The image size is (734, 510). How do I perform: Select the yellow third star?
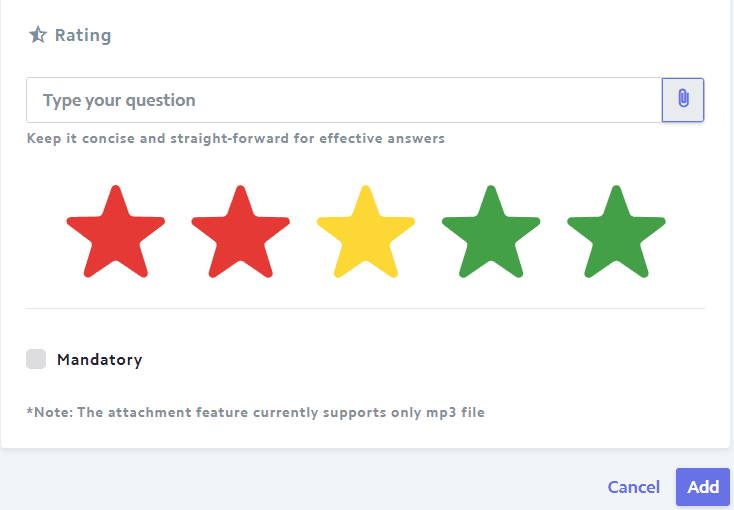click(366, 231)
